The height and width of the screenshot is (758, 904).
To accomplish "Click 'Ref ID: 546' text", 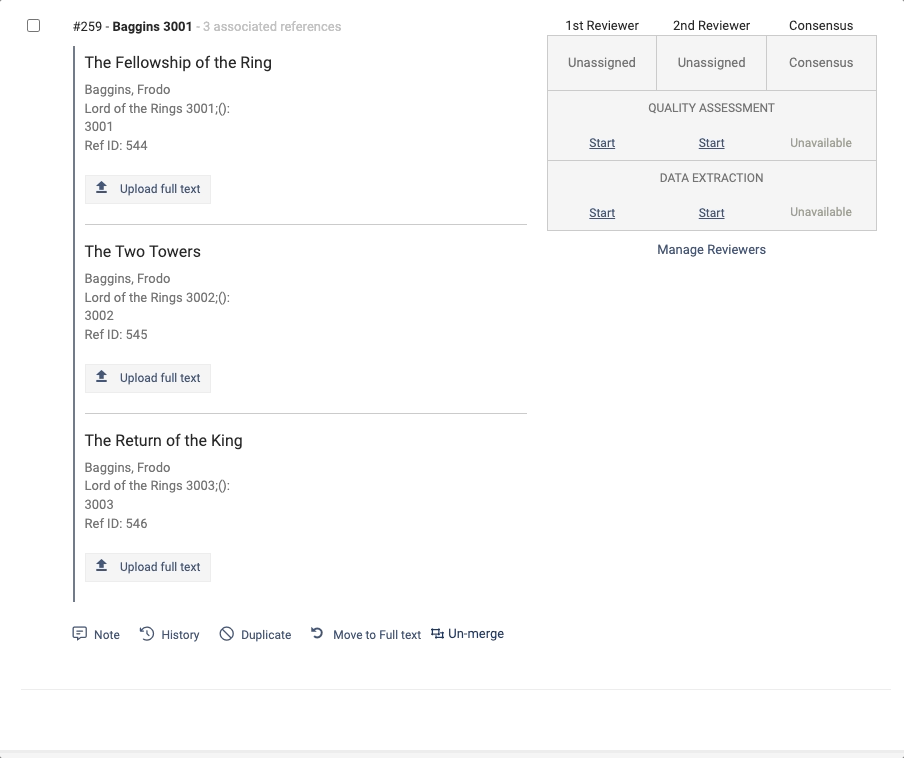I will (x=116, y=523).
